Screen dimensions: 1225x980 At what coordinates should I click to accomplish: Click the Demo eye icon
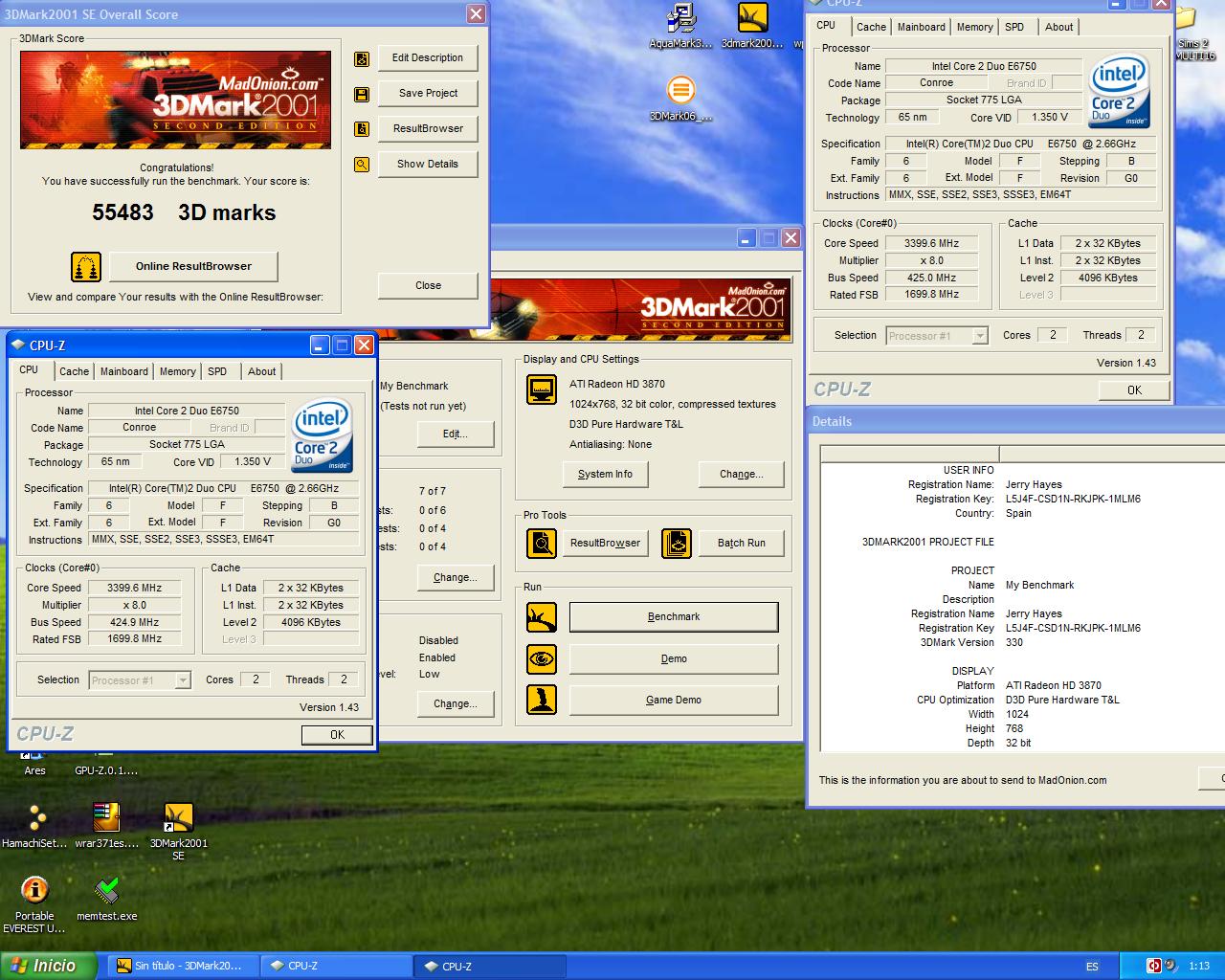pyautogui.click(x=542, y=658)
